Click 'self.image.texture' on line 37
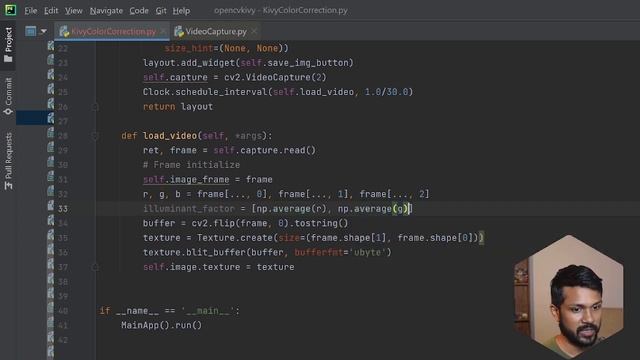Screen dimensions: 640x360 [191, 267]
